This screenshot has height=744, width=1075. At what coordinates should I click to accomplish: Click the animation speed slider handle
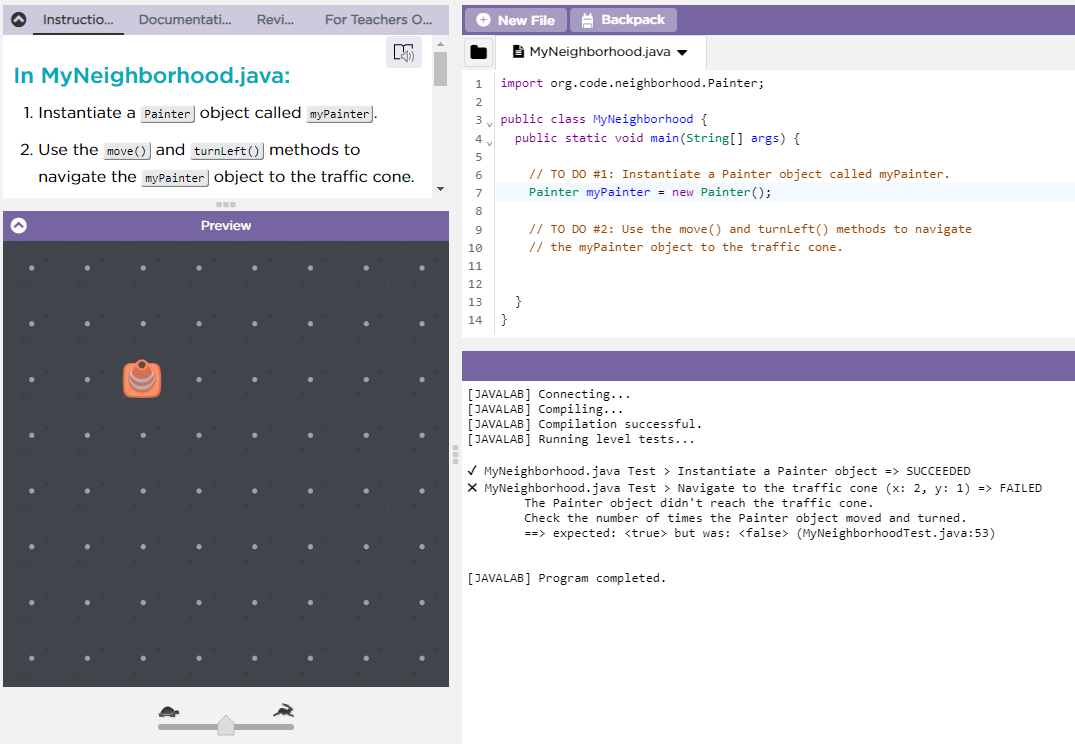coord(226,725)
